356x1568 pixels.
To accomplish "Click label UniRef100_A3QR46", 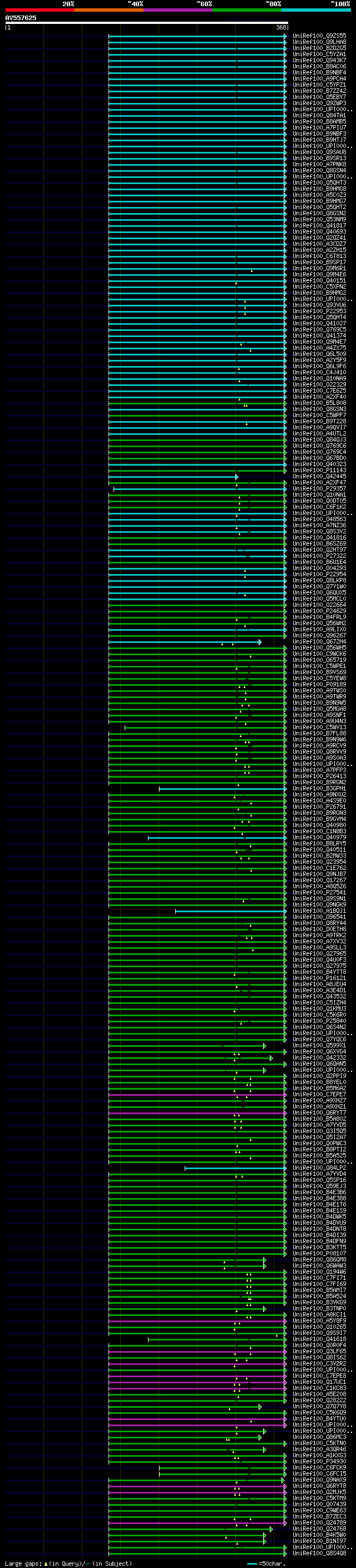I will (x=319, y=1449).
